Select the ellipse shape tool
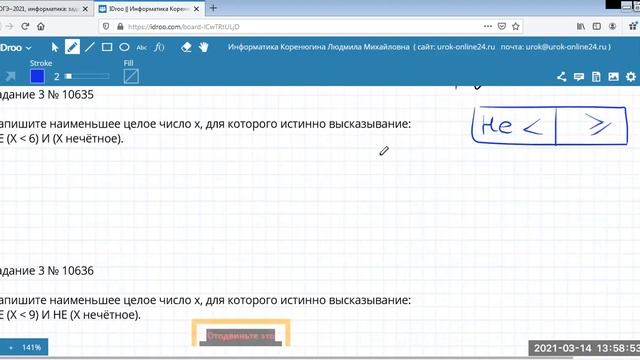640x360 pixels. pos(124,47)
